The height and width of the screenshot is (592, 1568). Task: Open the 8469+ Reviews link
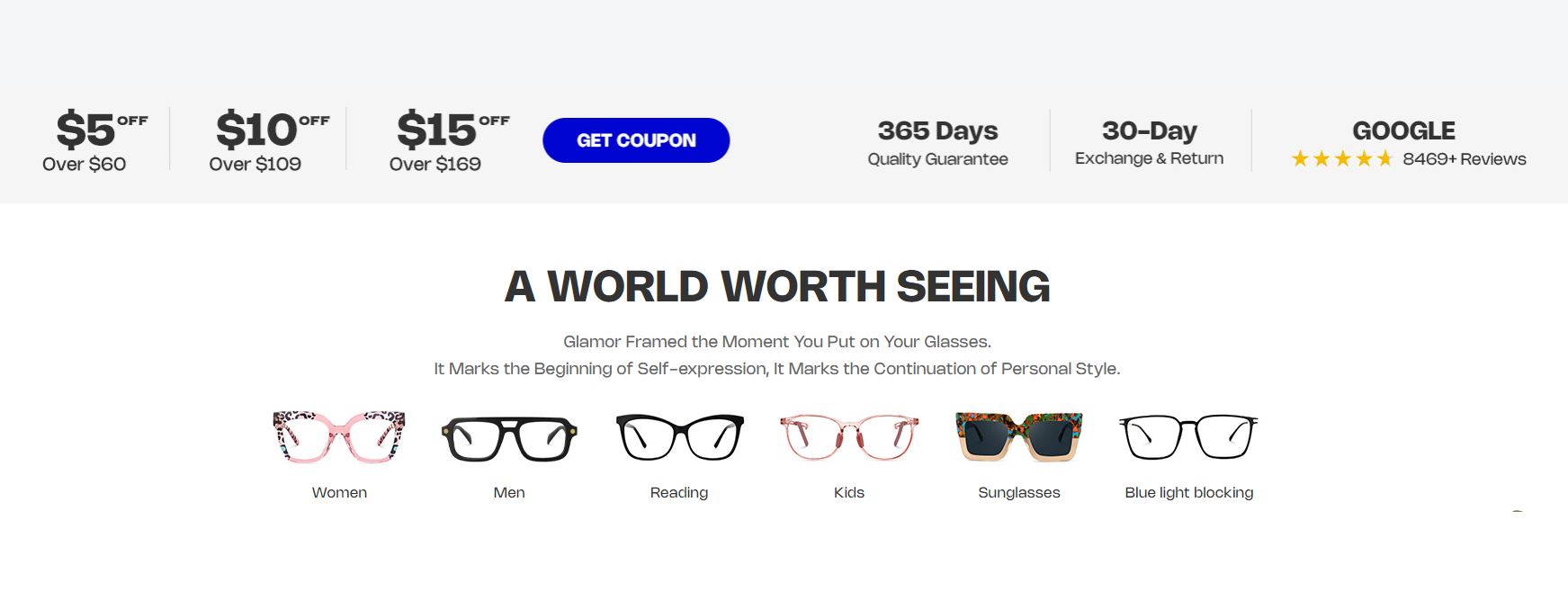1465,159
